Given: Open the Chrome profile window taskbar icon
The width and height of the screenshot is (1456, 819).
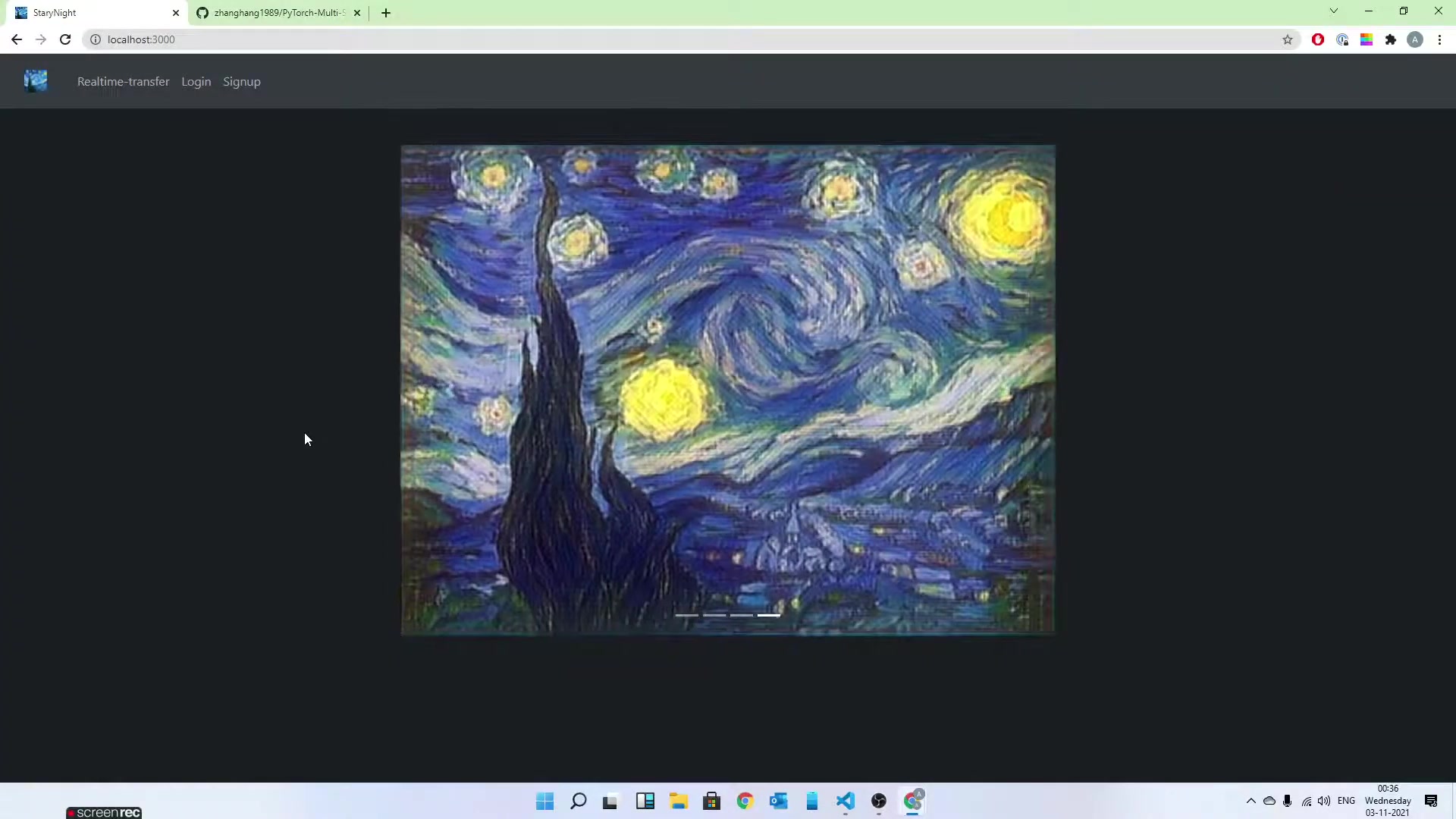Looking at the screenshot, I should (x=913, y=802).
